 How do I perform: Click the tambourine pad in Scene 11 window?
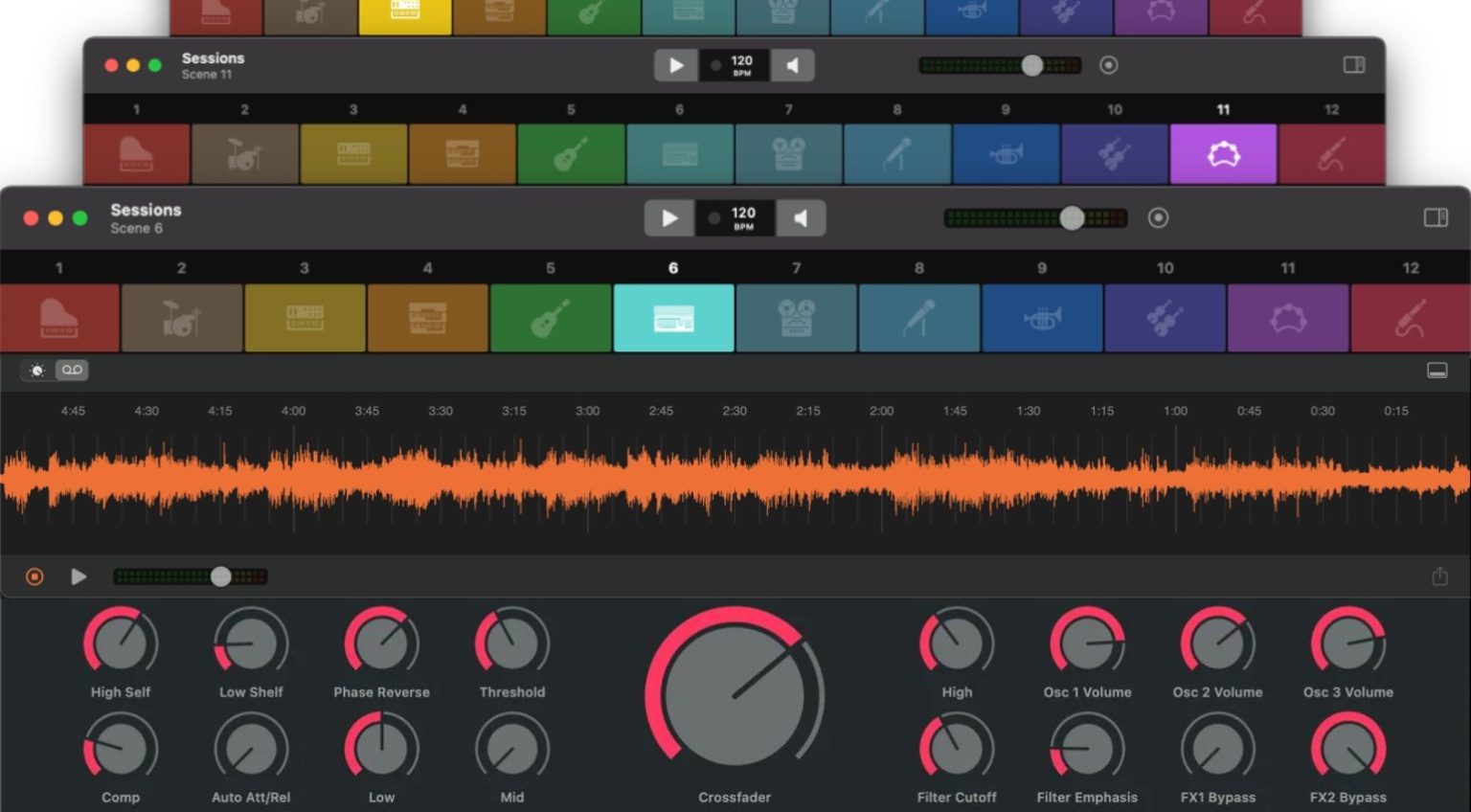tap(1223, 153)
